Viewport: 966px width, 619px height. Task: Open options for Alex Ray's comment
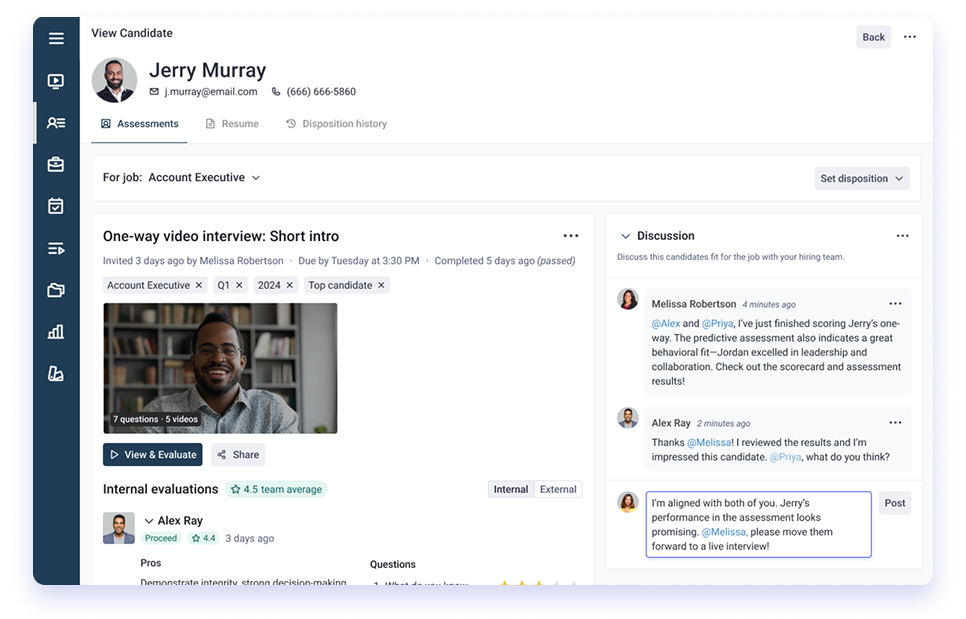pyautogui.click(x=895, y=423)
